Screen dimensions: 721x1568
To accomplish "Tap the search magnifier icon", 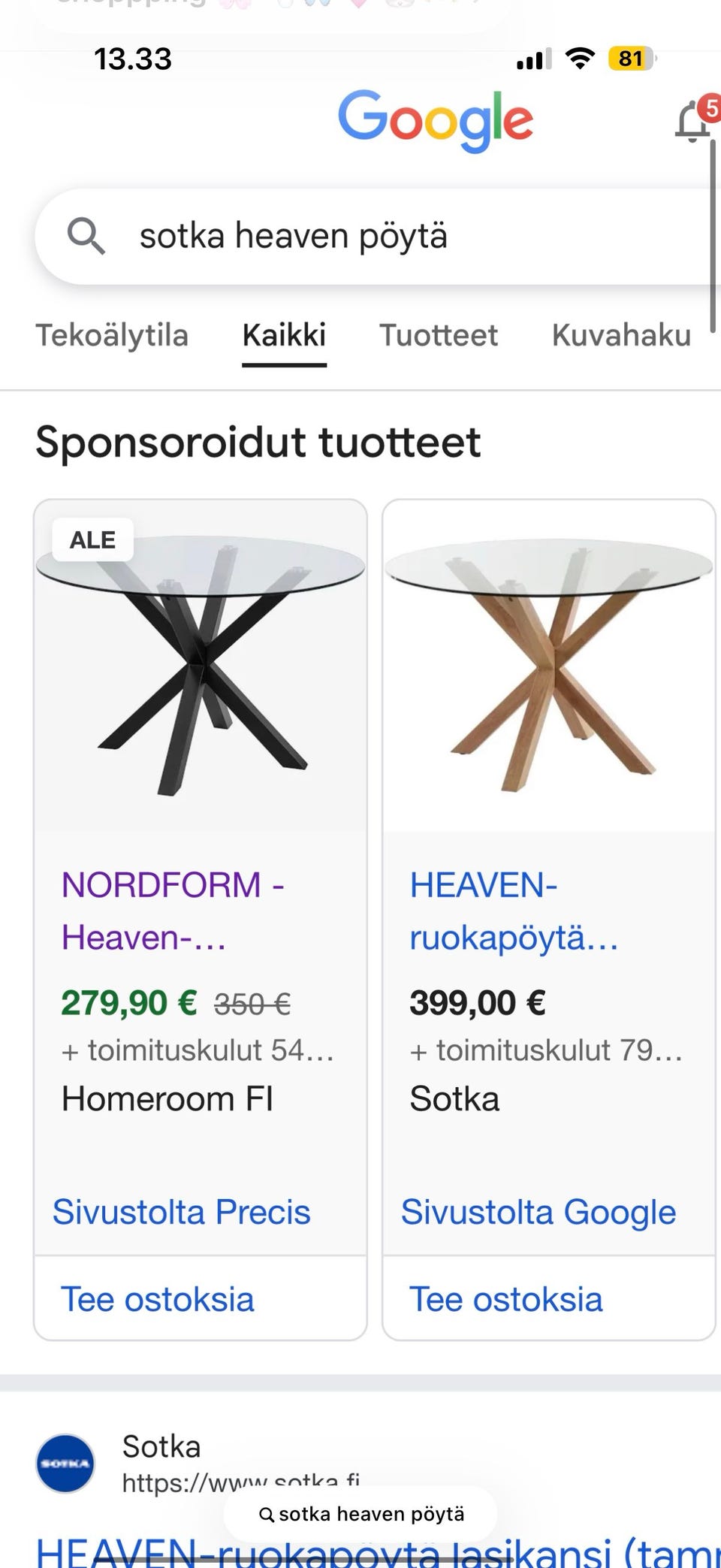I will click(x=86, y=236).
